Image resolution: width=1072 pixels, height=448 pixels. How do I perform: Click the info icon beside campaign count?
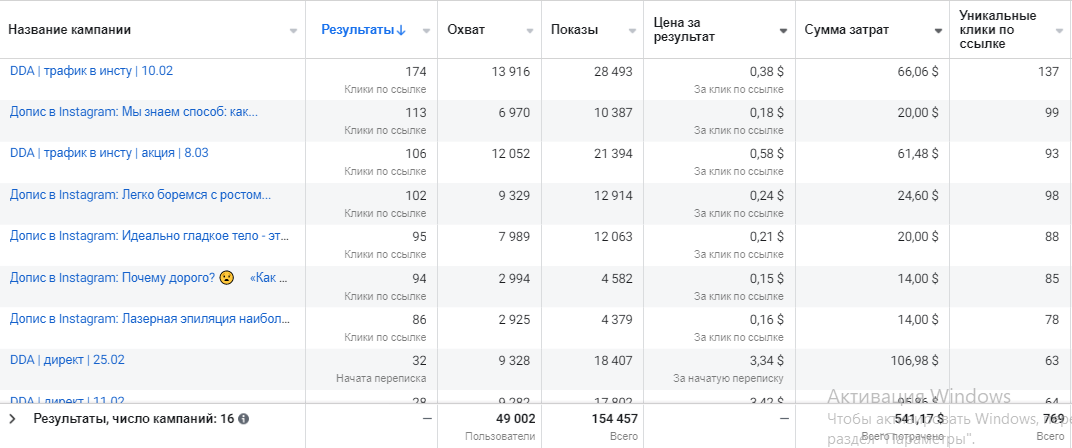244,419
